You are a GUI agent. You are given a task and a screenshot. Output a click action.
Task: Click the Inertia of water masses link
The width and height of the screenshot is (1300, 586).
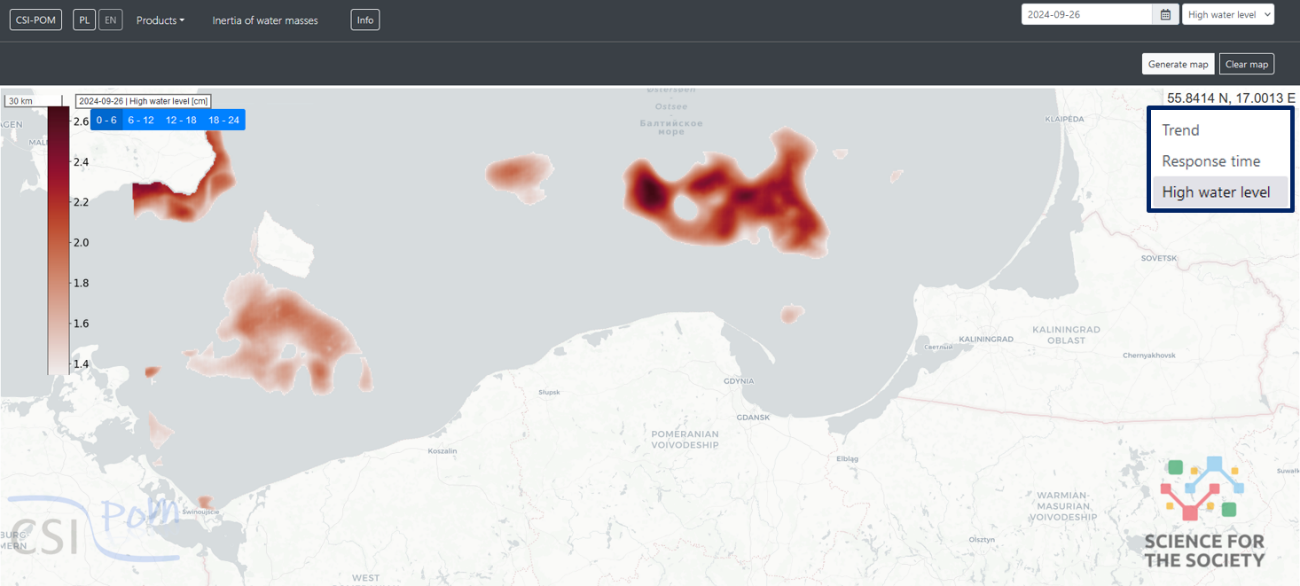tap(265, 20)
